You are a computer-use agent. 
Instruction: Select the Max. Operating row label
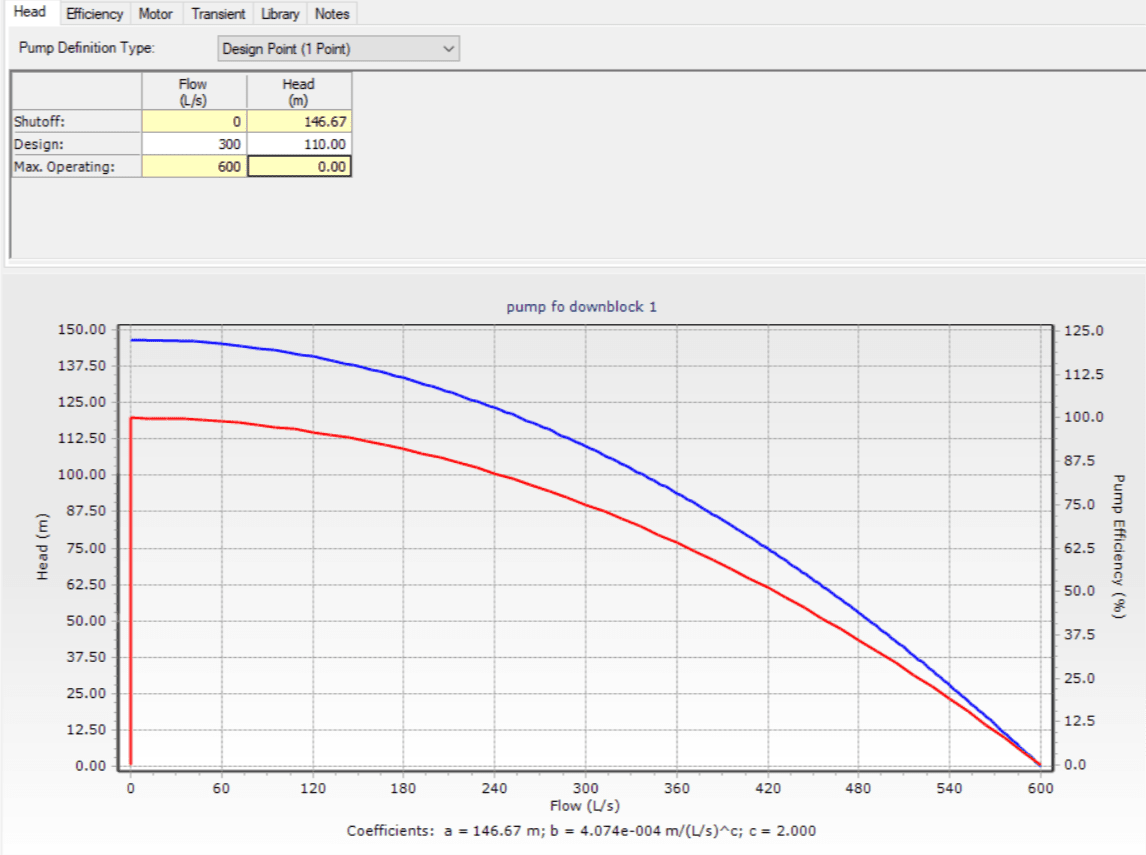(x=77, y=167)
